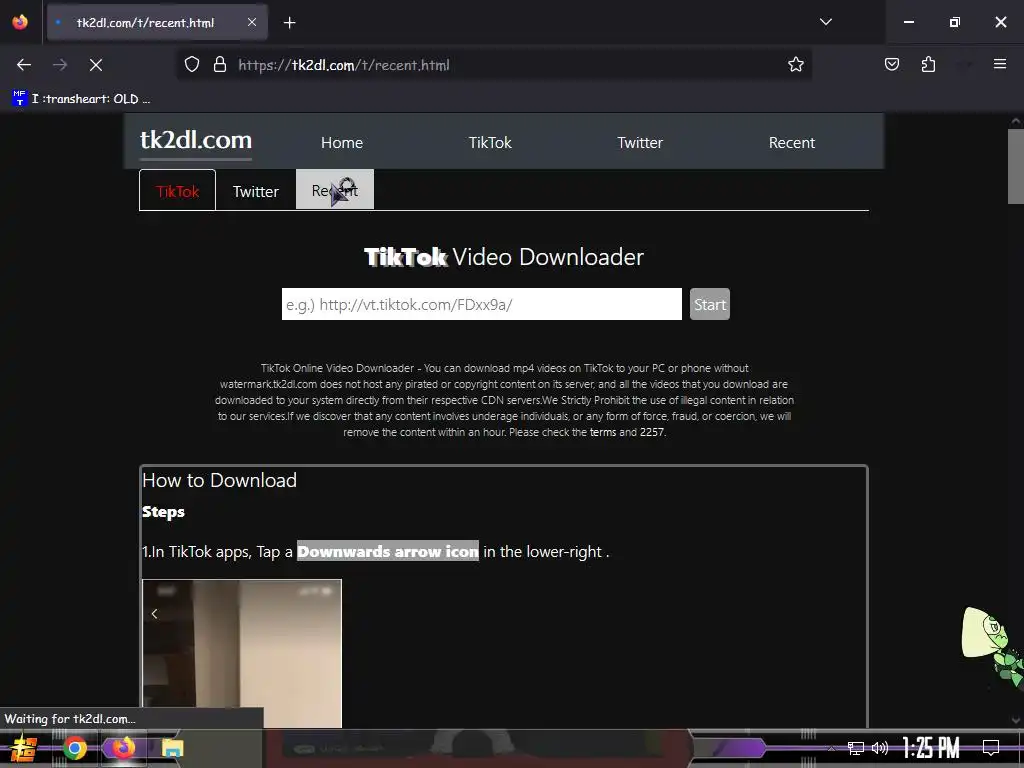Screen dimensions: 1024x768
Task: Open the 2257 link in the disclaimer
Action: pos(652,432)
